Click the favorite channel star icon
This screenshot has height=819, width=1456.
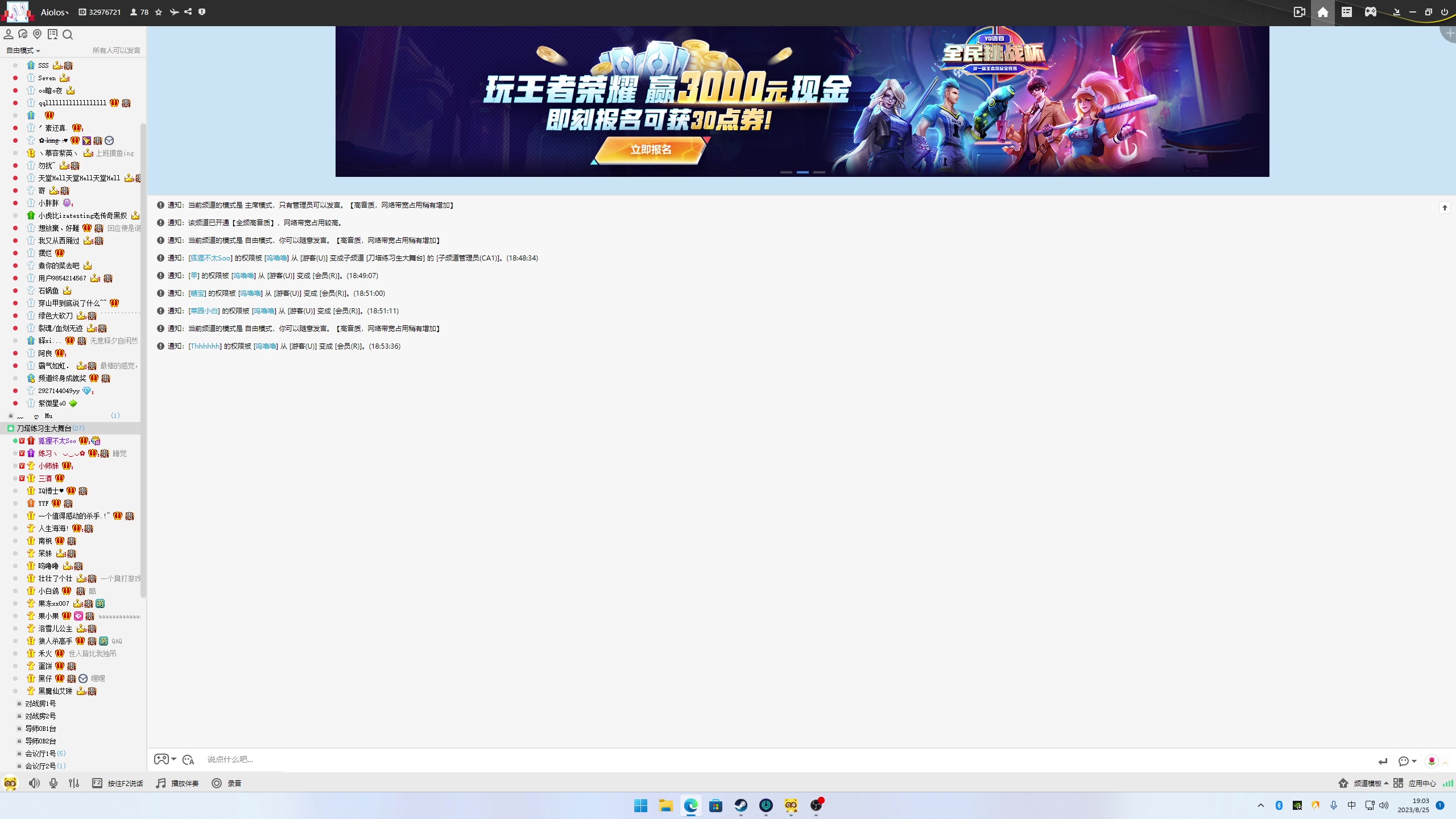point(159,12)
